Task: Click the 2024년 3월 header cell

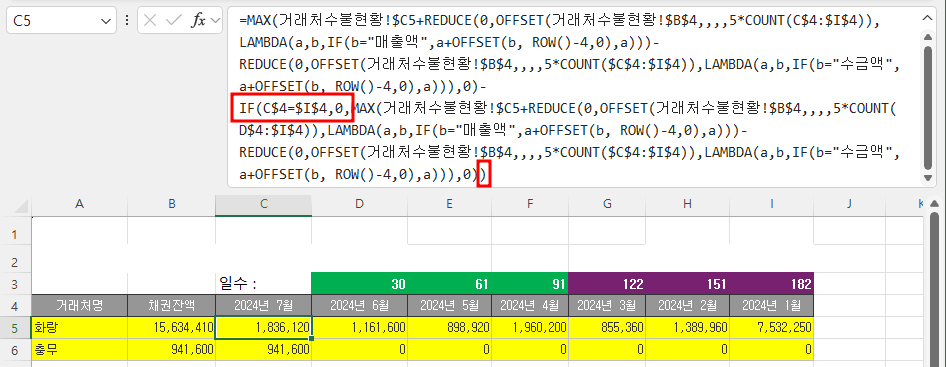Action: [x=606, y=305]
